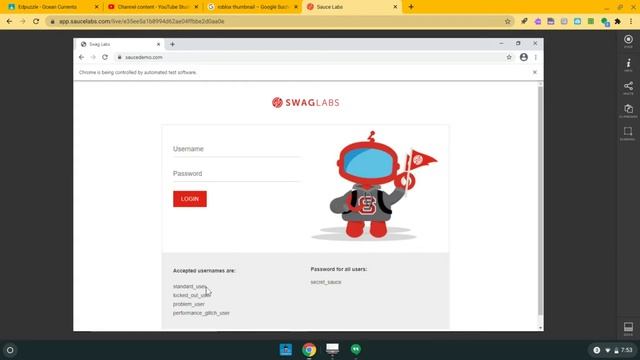Click the text standard_user
The height and width of the screenshot is (360, 640).
click(x=190, y=287)
